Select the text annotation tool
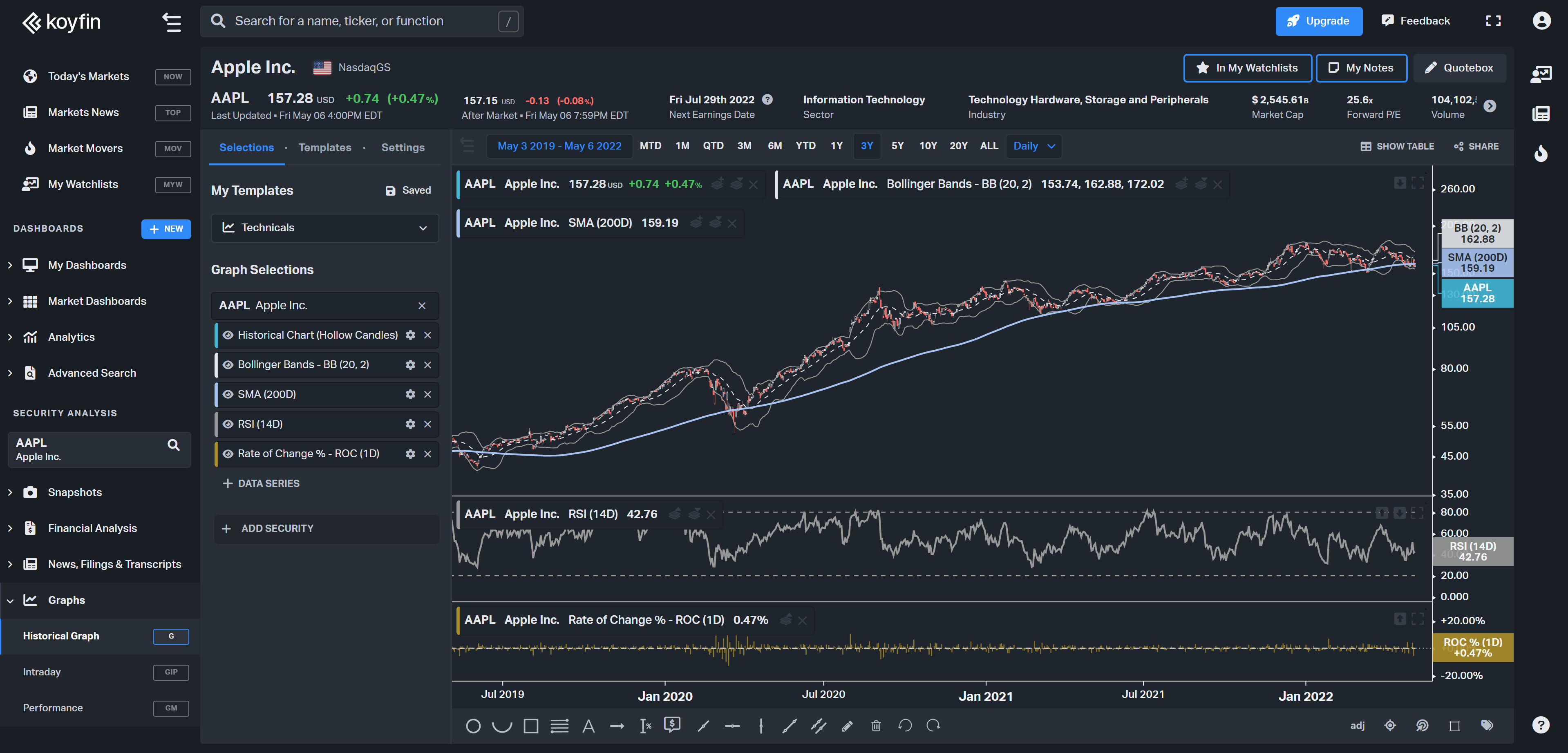The width and height of the screenshot is (1568, 753). point(588,726)
